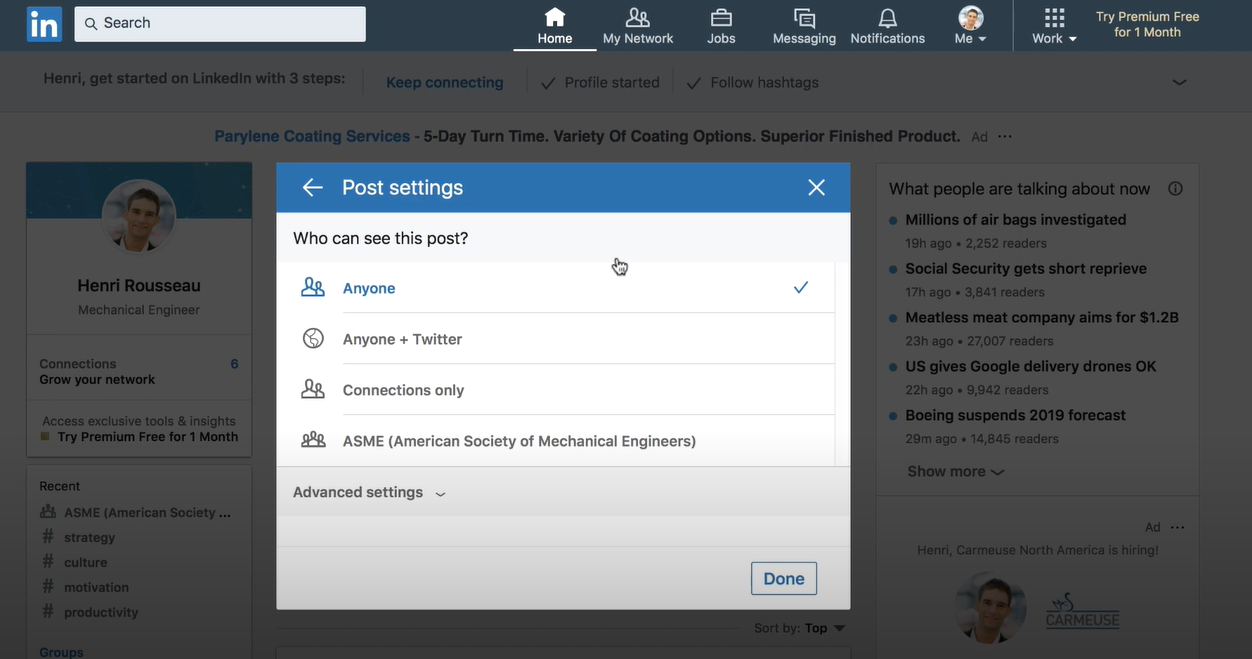Image resolution: width=1252 pixels, height=659 pixels.
Task: Click Henri Rousseau sidebar profile photo
Action: [x=139, y=217]
